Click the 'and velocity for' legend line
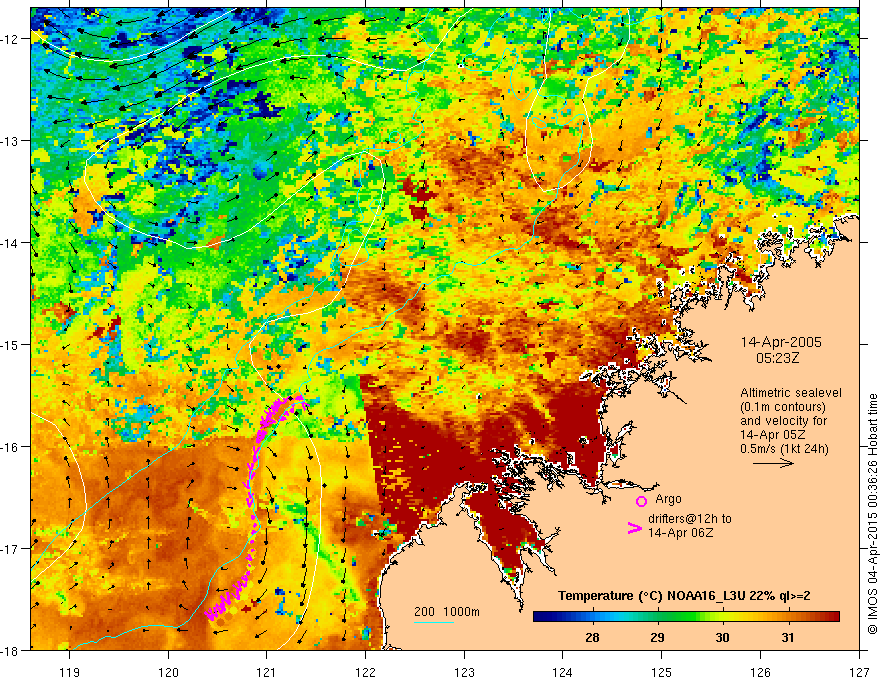The width and height of the screenshot is (880, 680). (x=783, y=421)
